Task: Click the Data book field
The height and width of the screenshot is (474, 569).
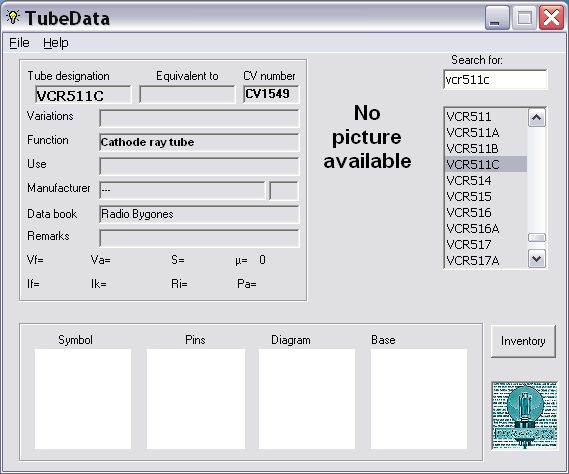Action: click(199, 214)
